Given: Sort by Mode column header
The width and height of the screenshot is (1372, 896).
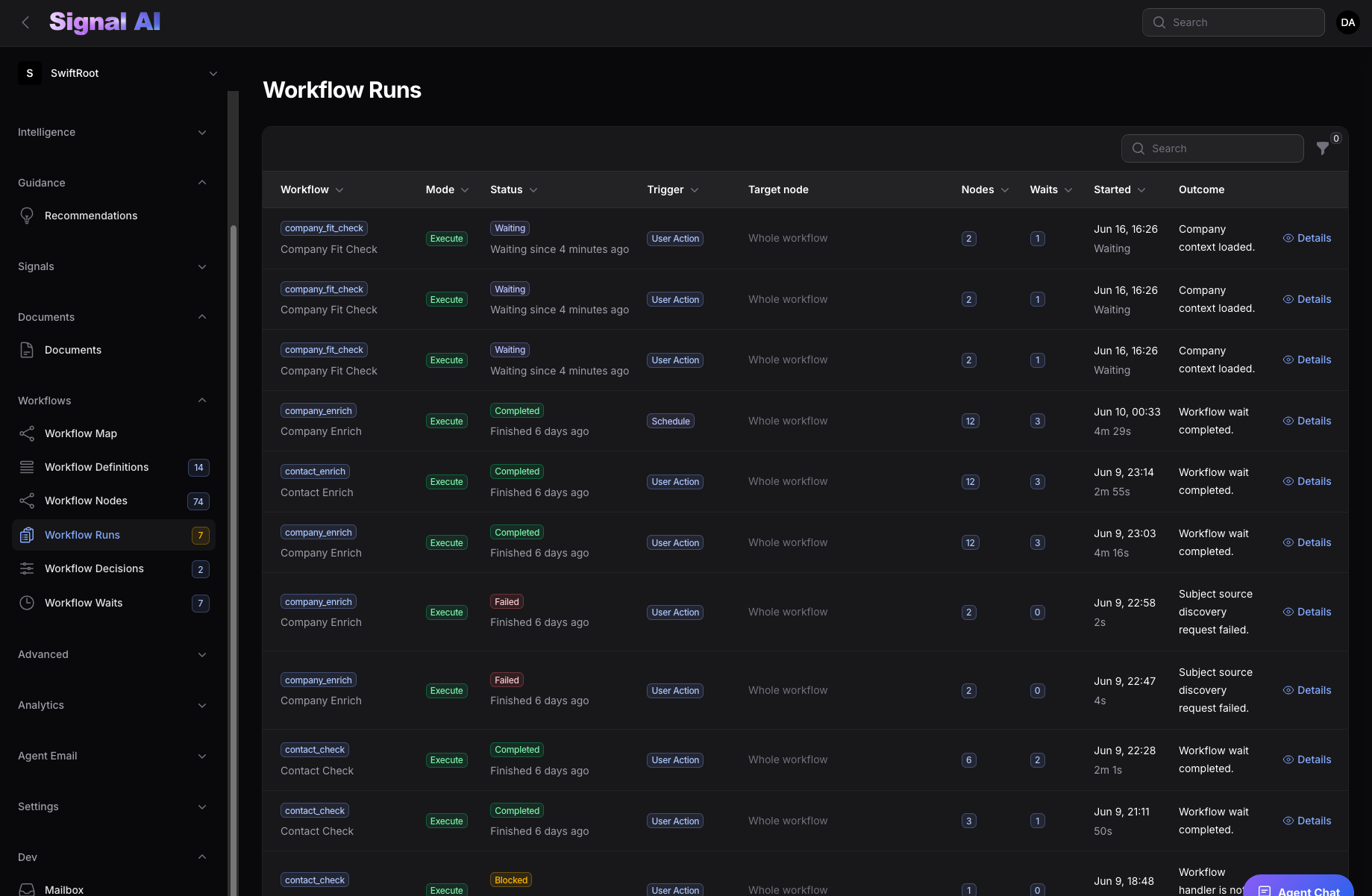Looking at the screenshot, I should tap(447, 189).
